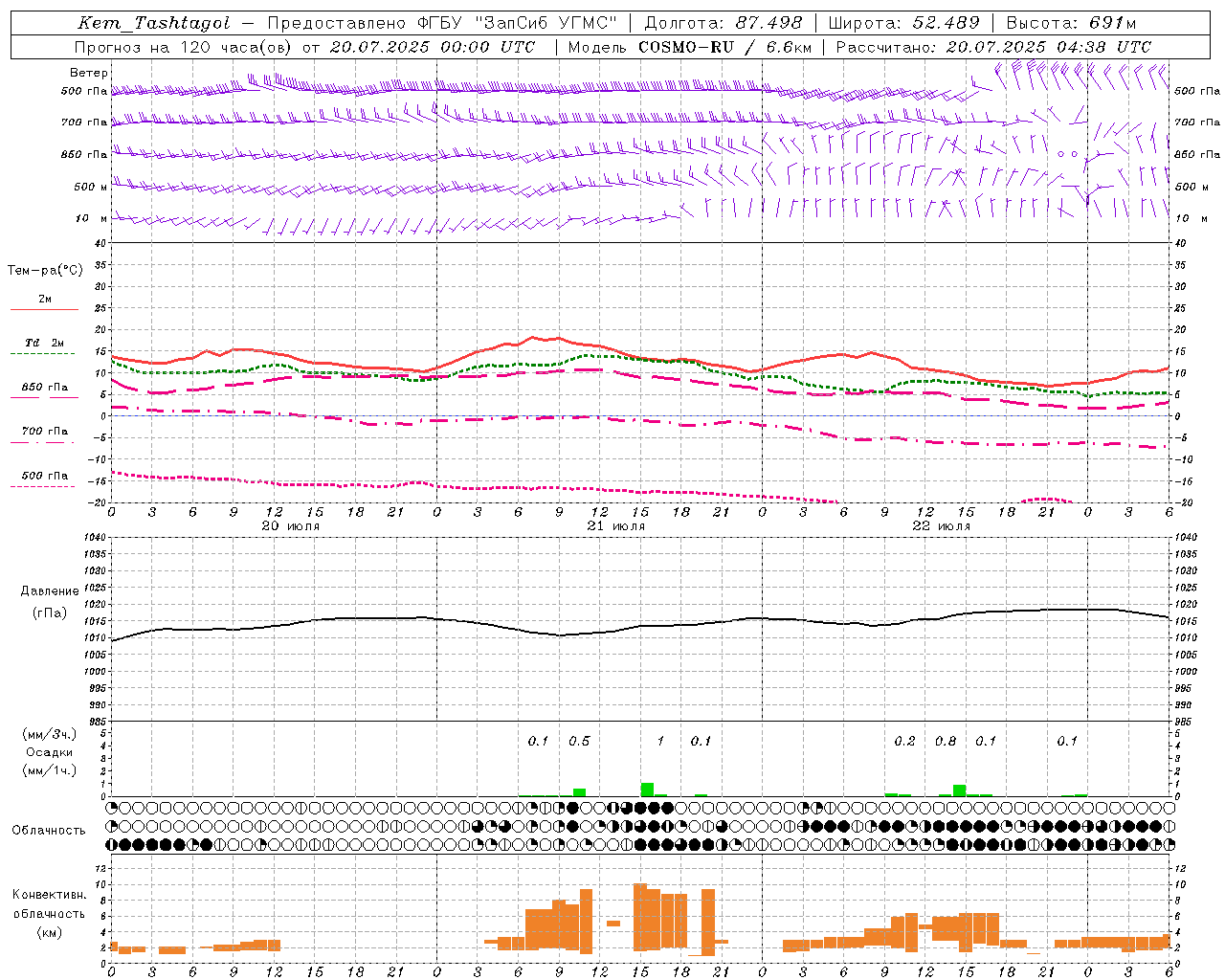Click the Осадки precipitation label
The image size is (1225, 980).
(50, 752)
